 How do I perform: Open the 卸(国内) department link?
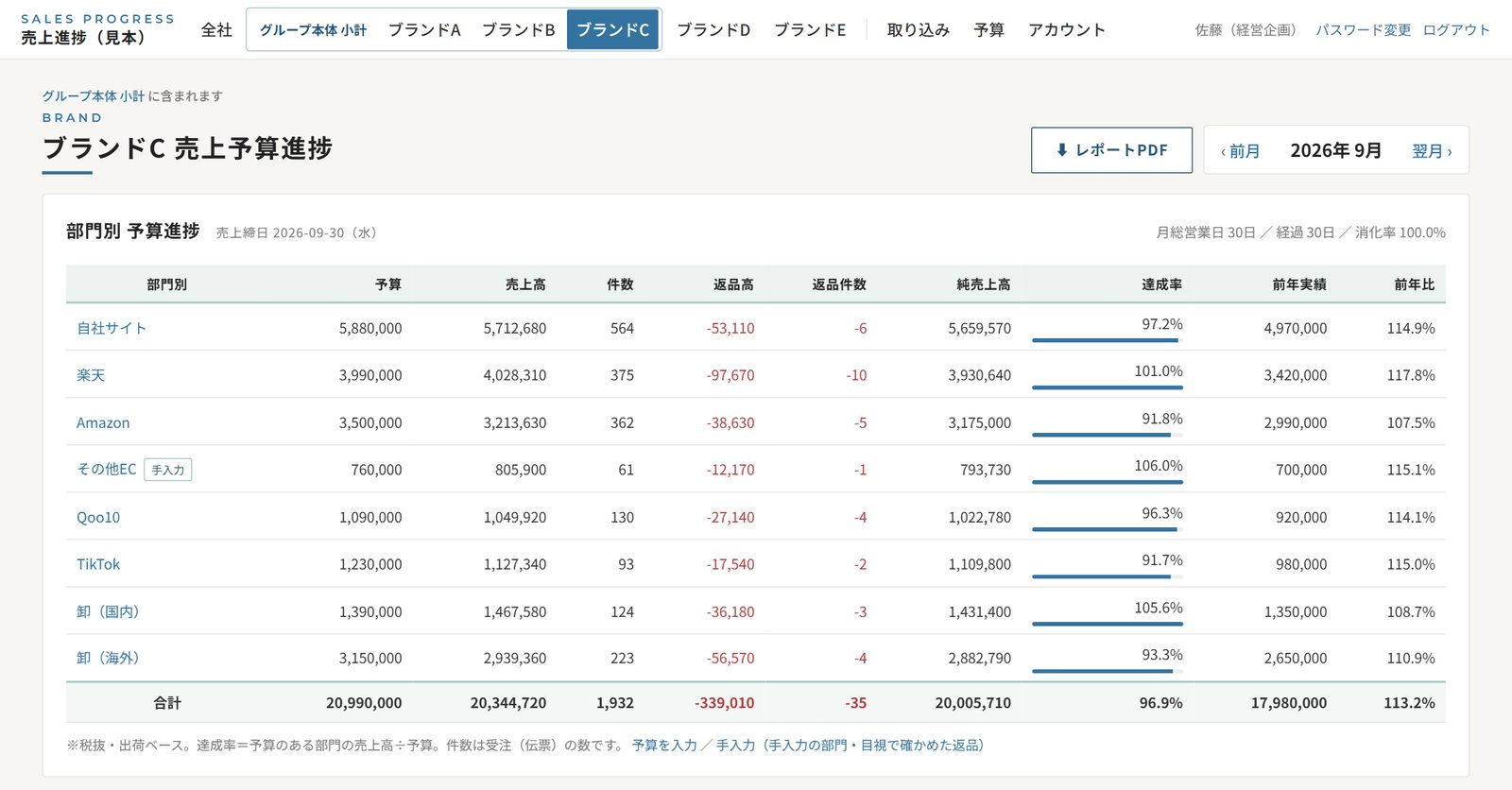point(108,611)
